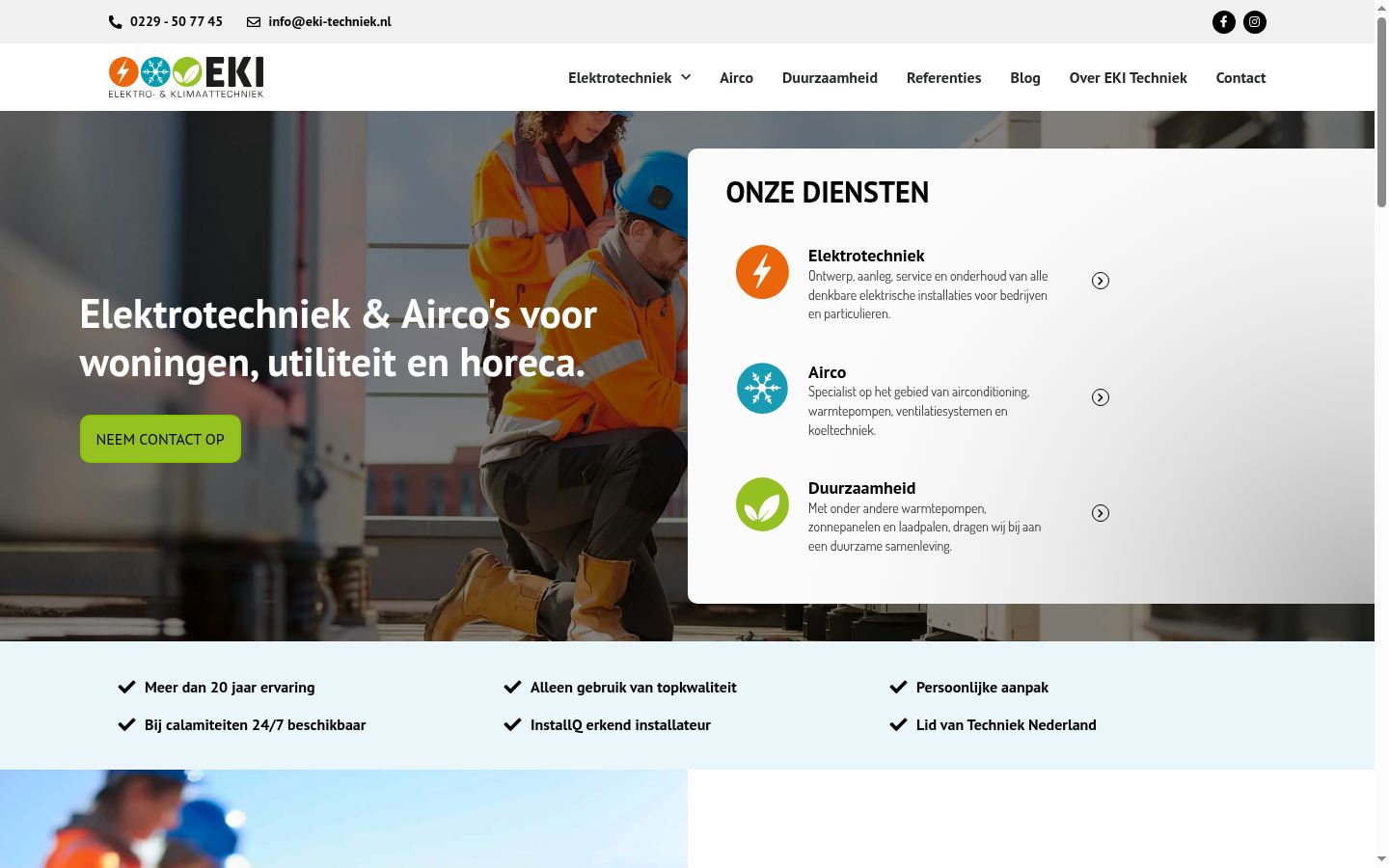The image size is (1389, 868).
Task: Go to Duurzaamheid in the navigation
Action: (x=830, y=78)
